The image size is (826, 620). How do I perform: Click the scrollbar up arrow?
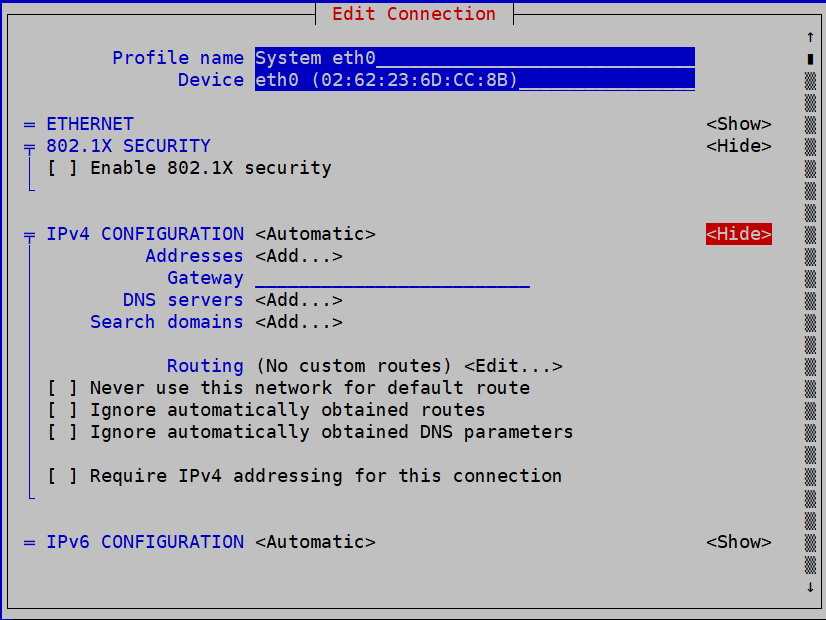810,36
